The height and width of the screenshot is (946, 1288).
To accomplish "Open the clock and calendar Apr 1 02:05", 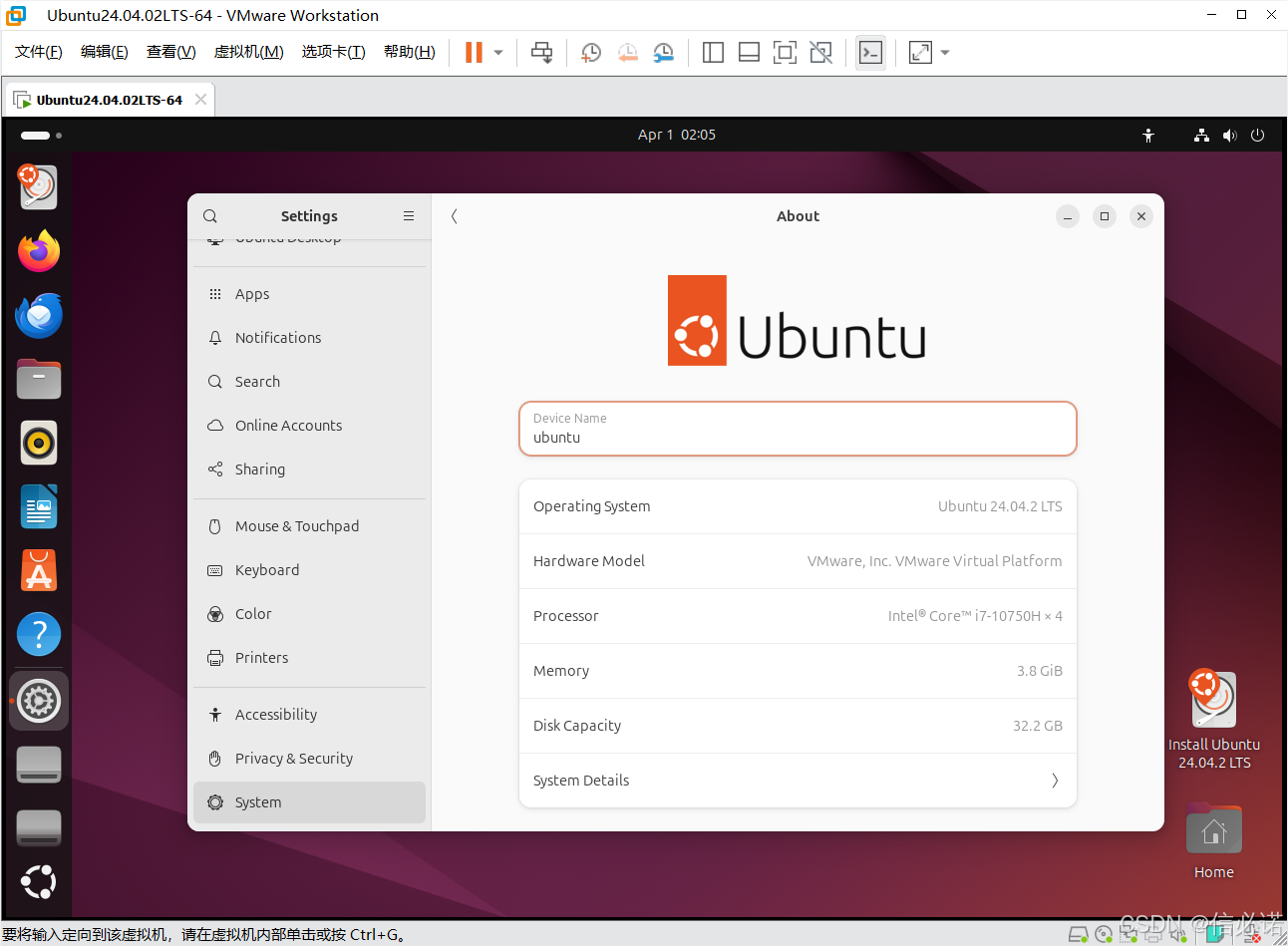I will (677, 135).
